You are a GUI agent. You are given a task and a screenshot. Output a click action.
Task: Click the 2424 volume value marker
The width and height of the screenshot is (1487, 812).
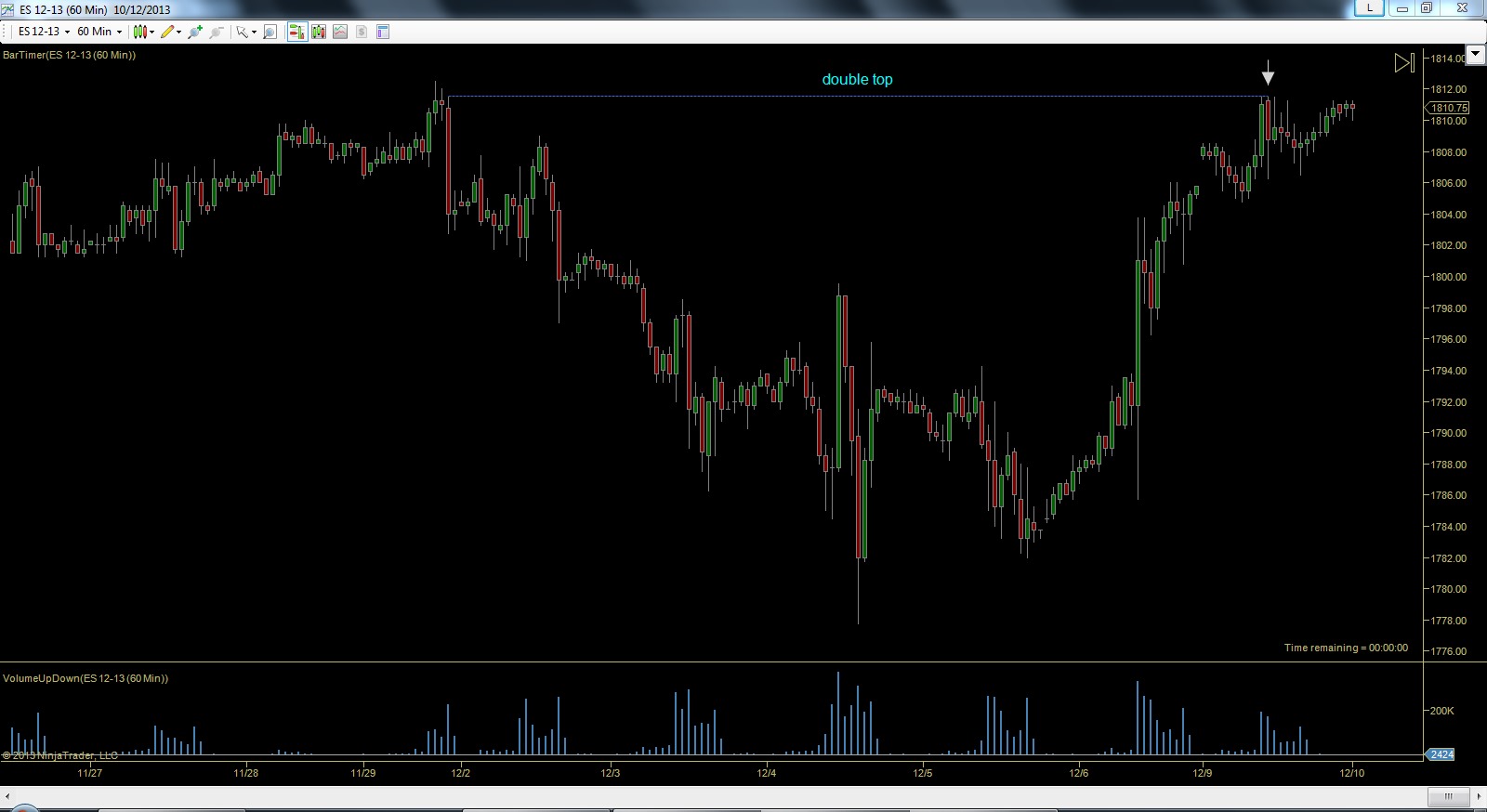(x=1441, y=754)
